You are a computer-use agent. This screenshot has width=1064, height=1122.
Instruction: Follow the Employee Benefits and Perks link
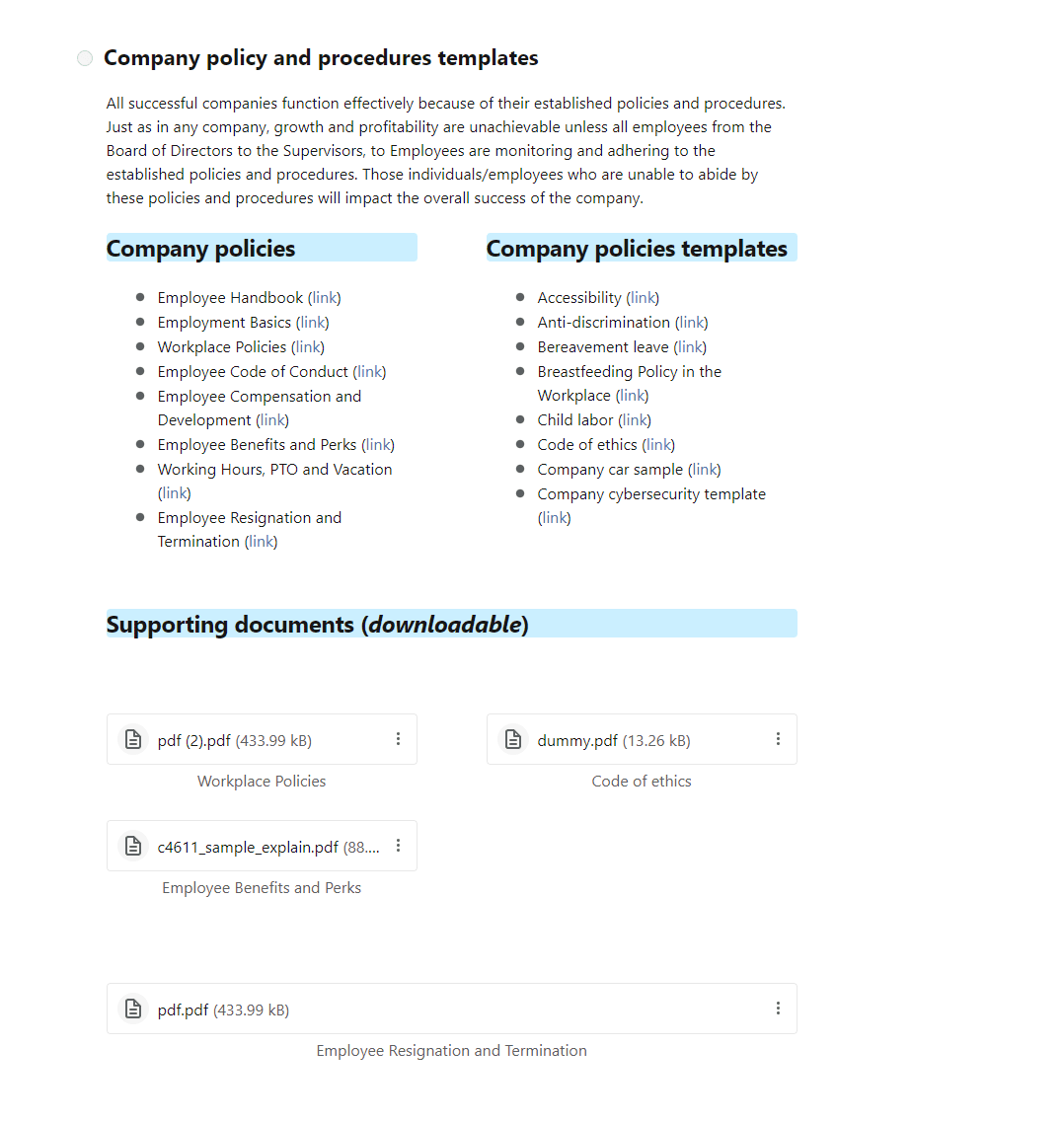(x=378, y=445)
